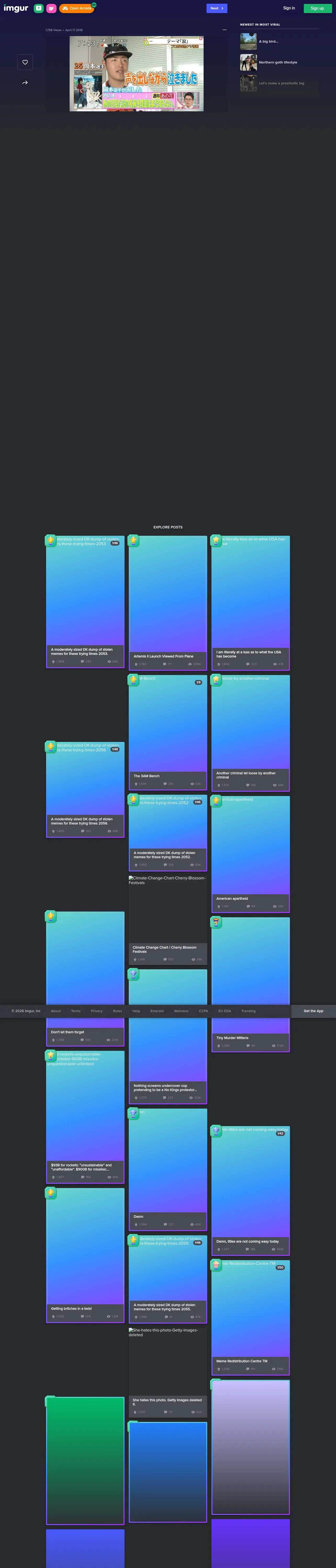
Task: Open the main post image
Action: point(137,74)
